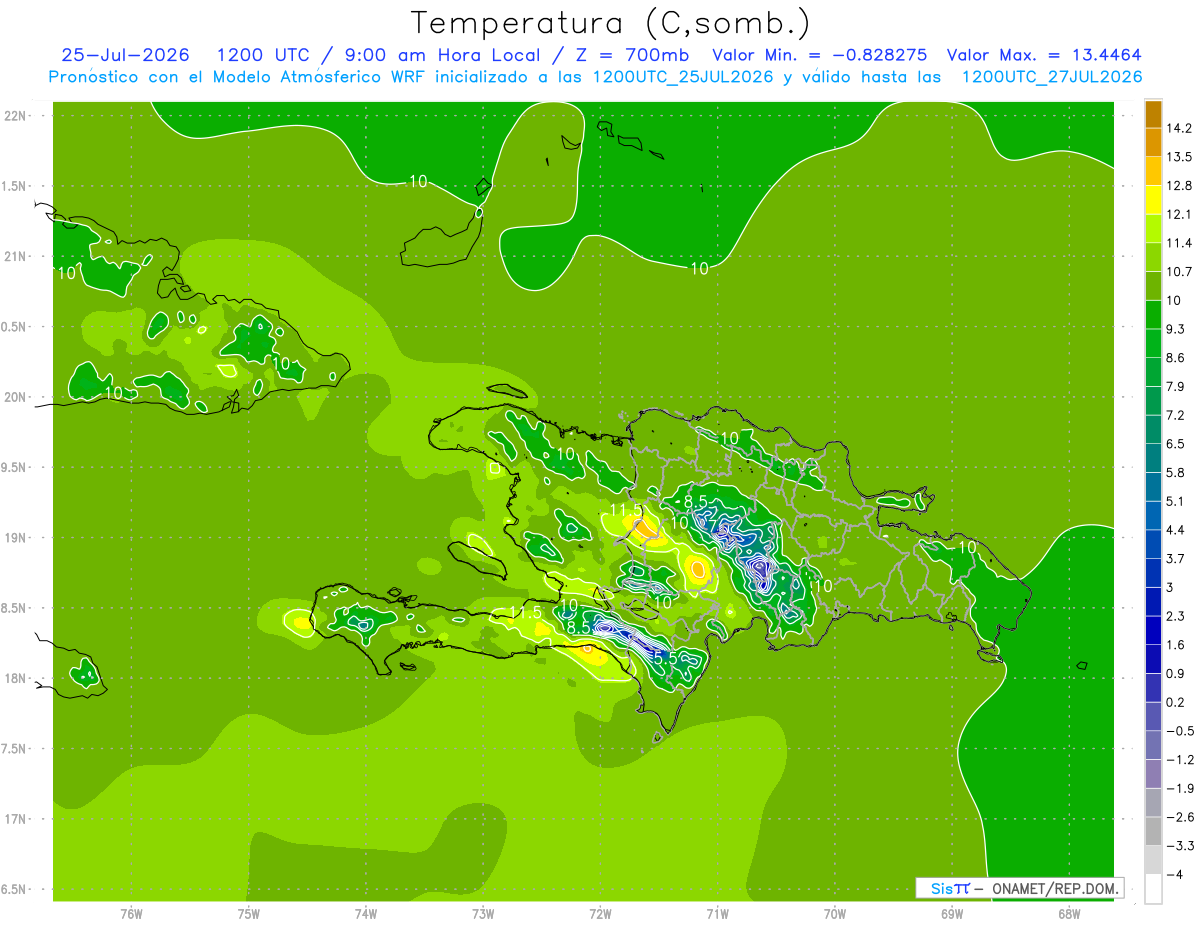Click the '0.2' colorbar value

pos(1176,702)
